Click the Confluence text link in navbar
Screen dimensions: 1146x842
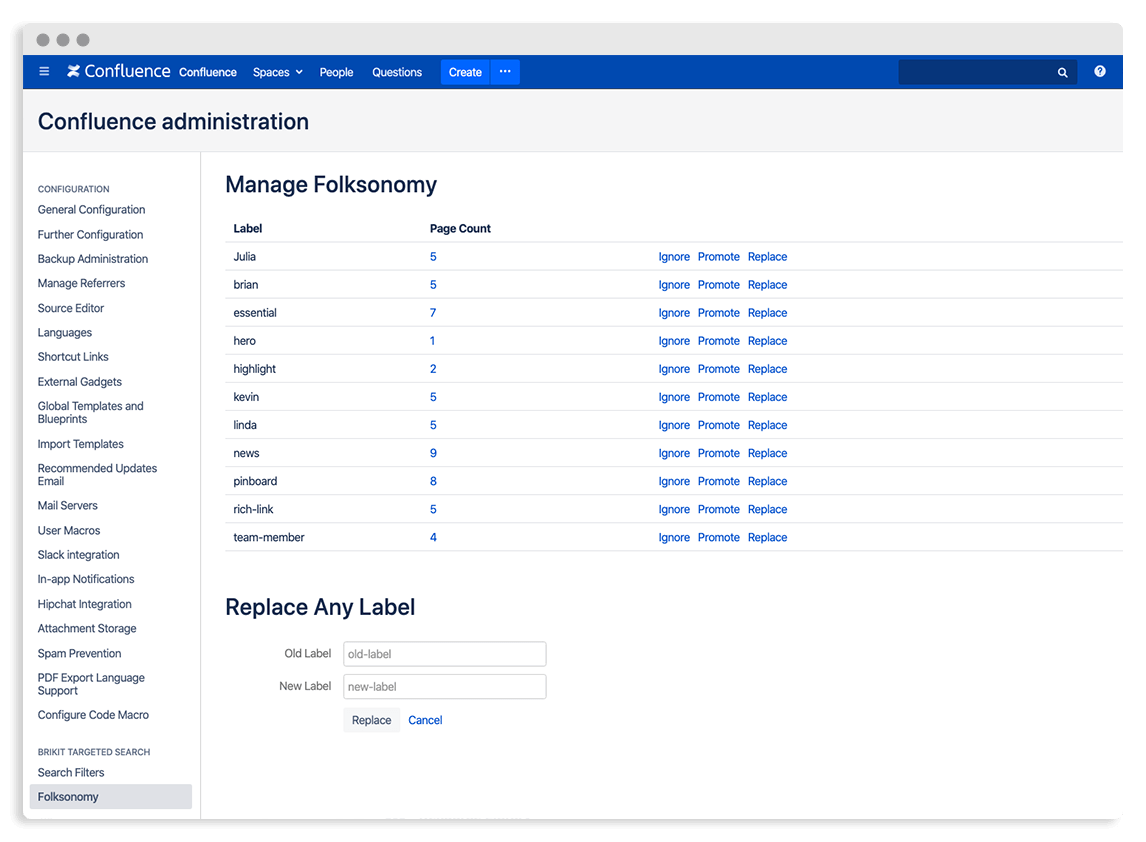coord(208,72)
